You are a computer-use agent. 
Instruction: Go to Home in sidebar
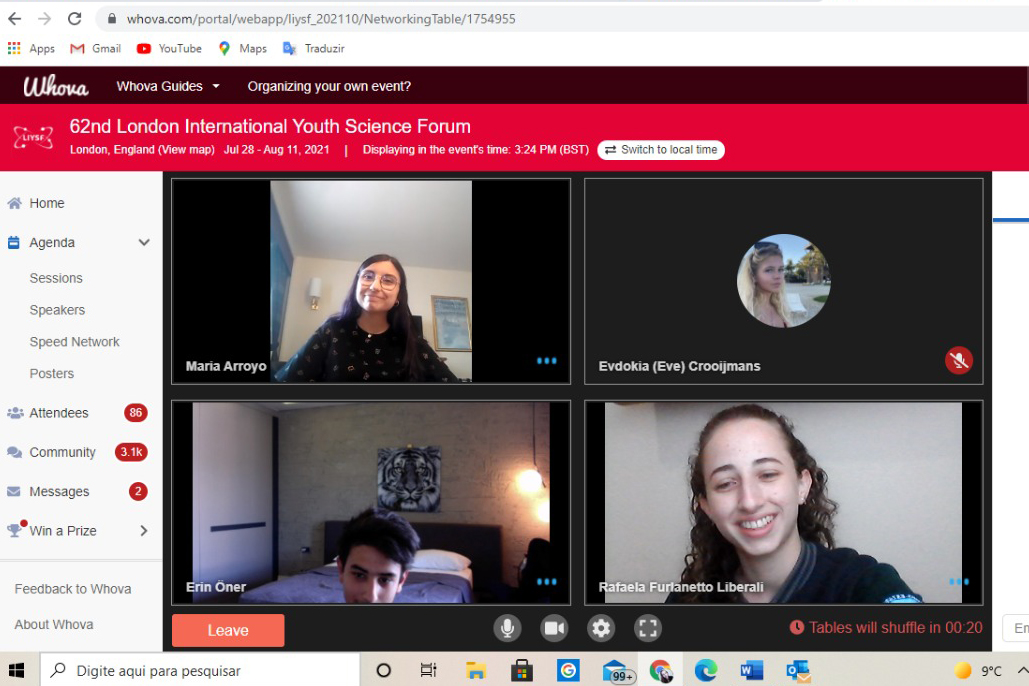click(x=47, y=204)
